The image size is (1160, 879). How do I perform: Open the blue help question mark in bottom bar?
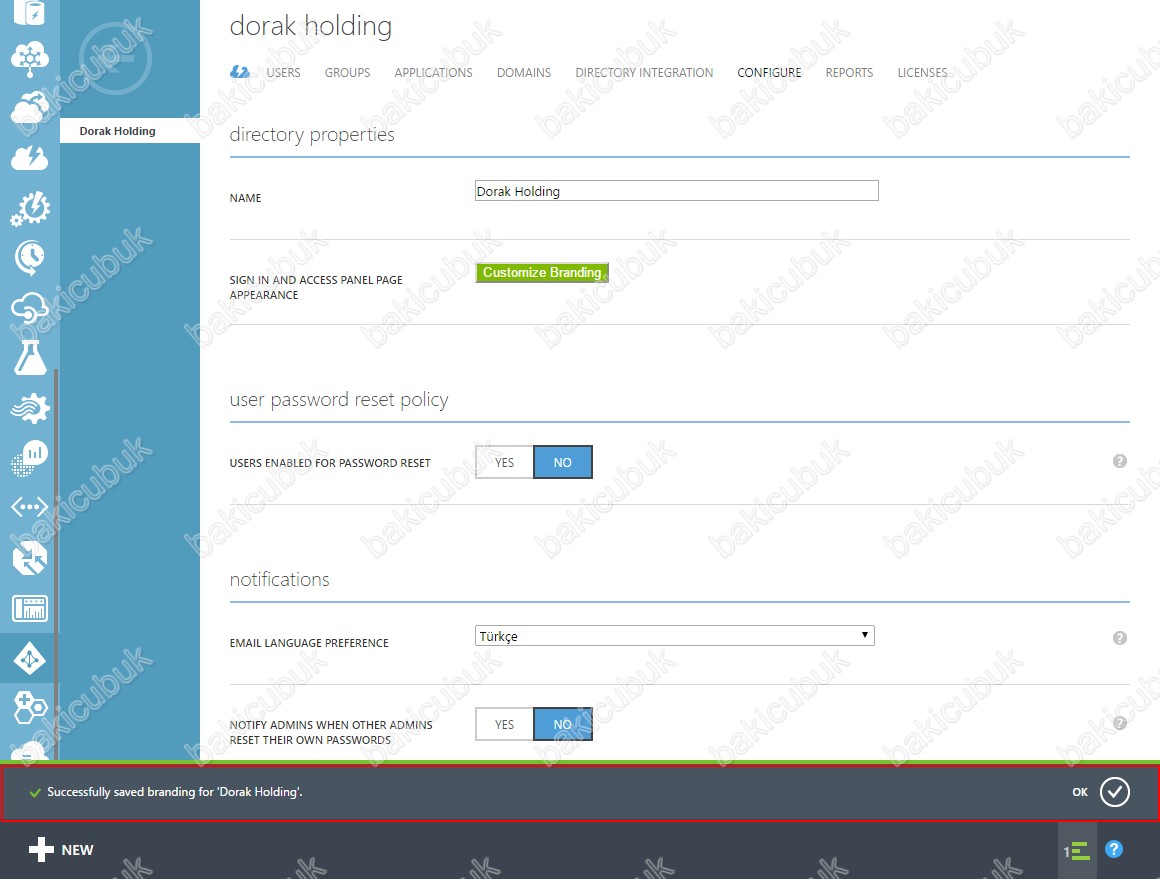click(x=1114, y=849)
